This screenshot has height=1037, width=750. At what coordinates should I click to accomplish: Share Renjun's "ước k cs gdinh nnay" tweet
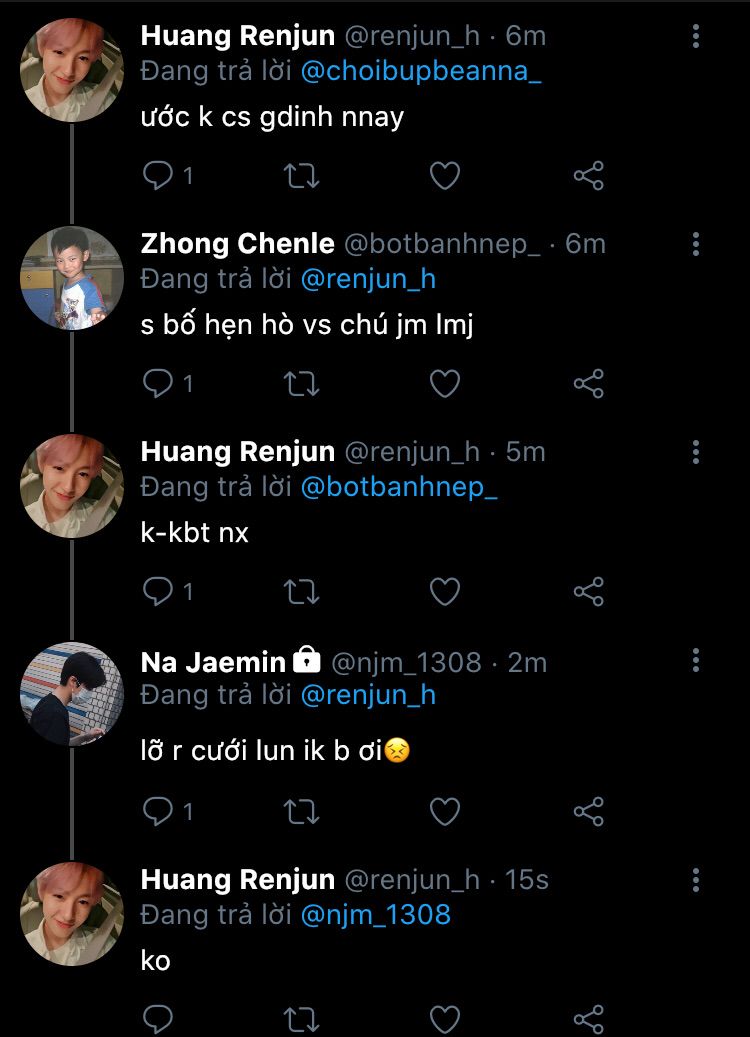(589, 176)
